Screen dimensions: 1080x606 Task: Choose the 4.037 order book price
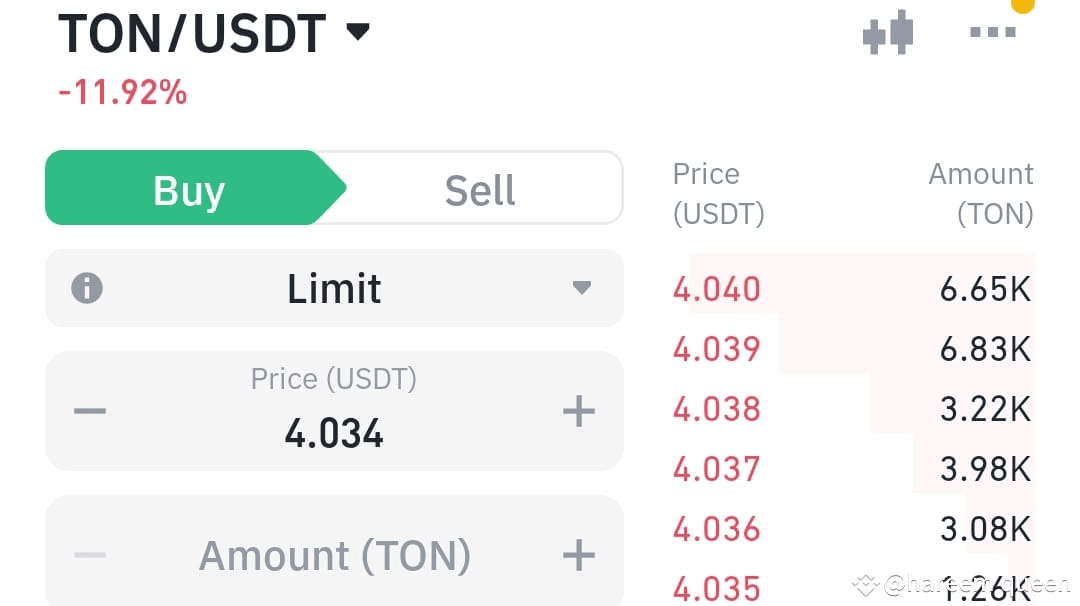[717, 468]
